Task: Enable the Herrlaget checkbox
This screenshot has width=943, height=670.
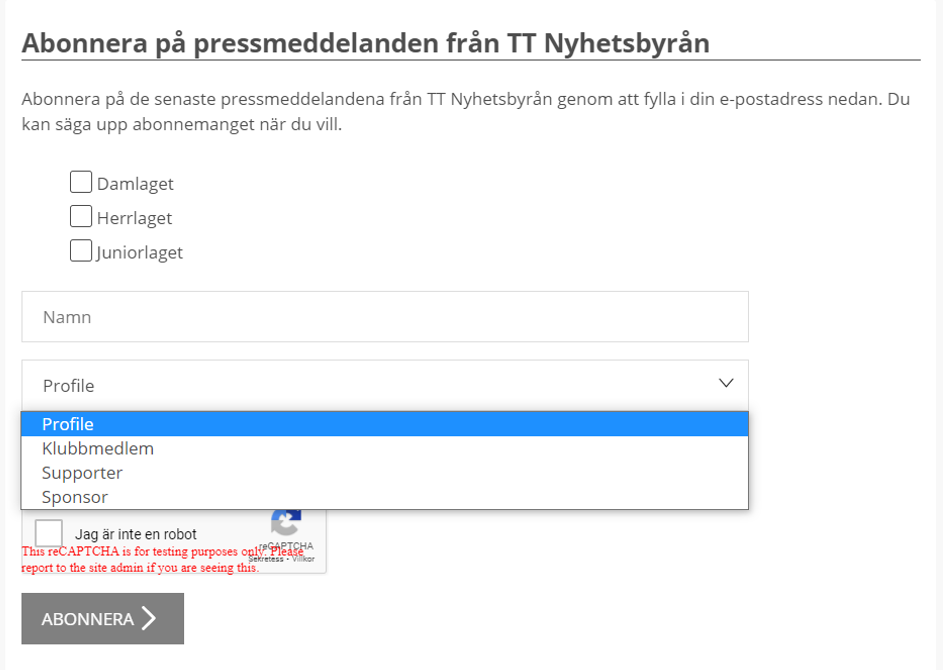Action: (81, 216)
